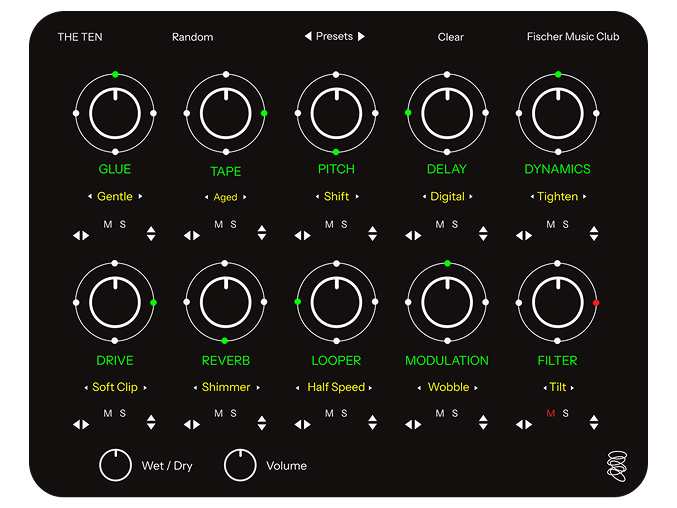The width and height of the screenshot is (677, 508).
Task: Click the left green dot on LOOPER ring
Action: [297, 302]
